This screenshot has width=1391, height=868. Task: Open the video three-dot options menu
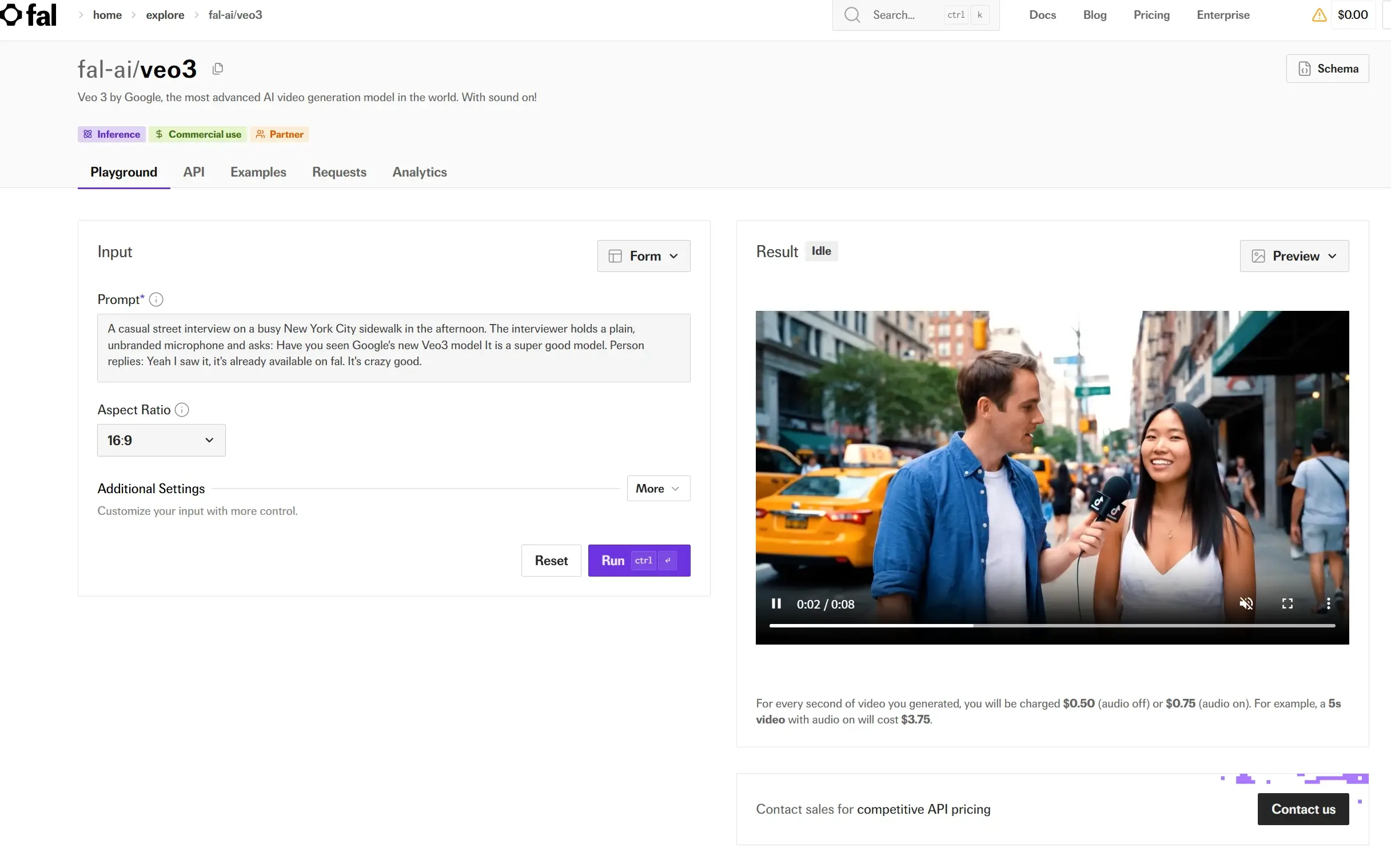[1328, 603]
